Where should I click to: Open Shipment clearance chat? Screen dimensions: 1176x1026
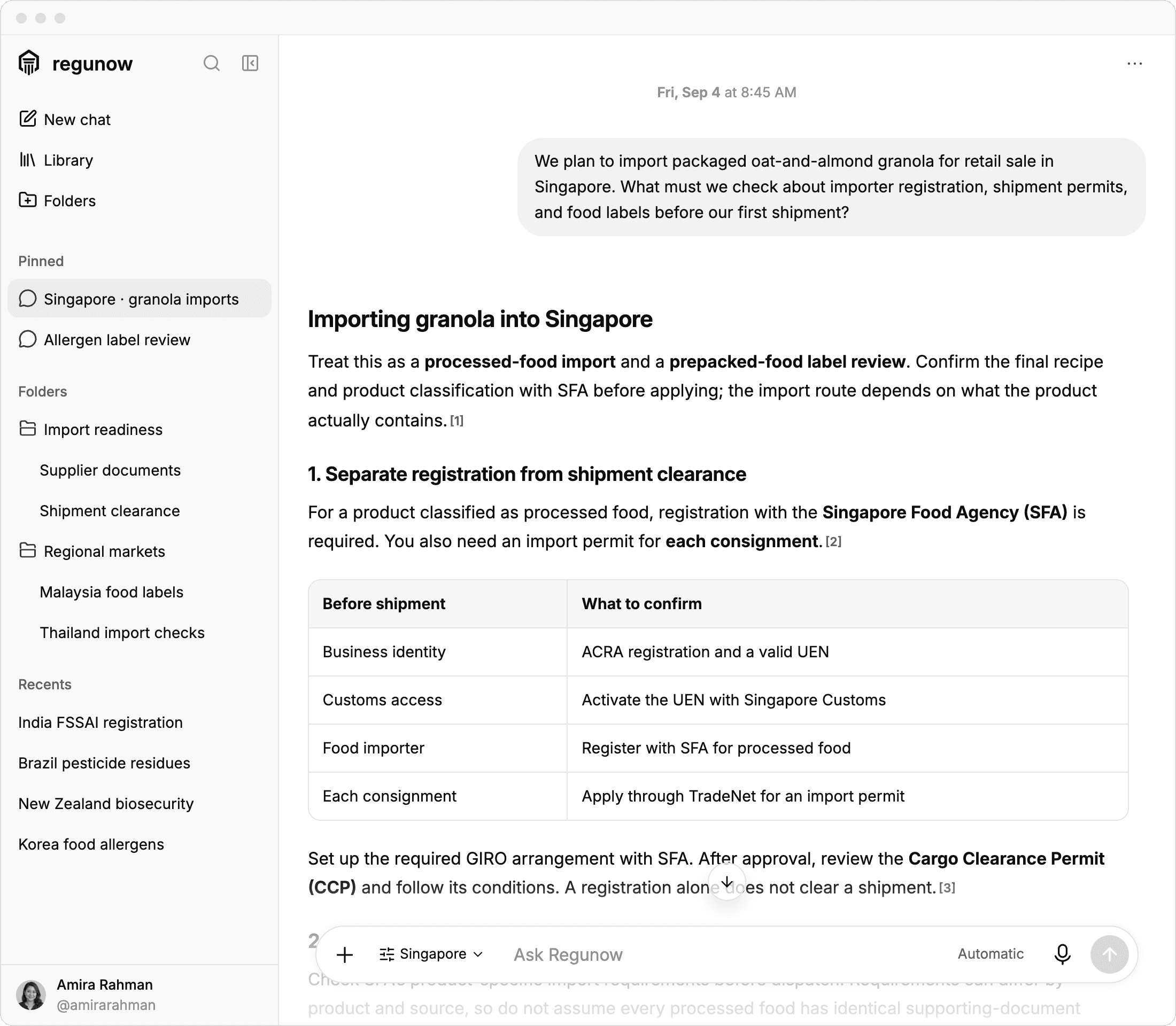click(139, 511)
